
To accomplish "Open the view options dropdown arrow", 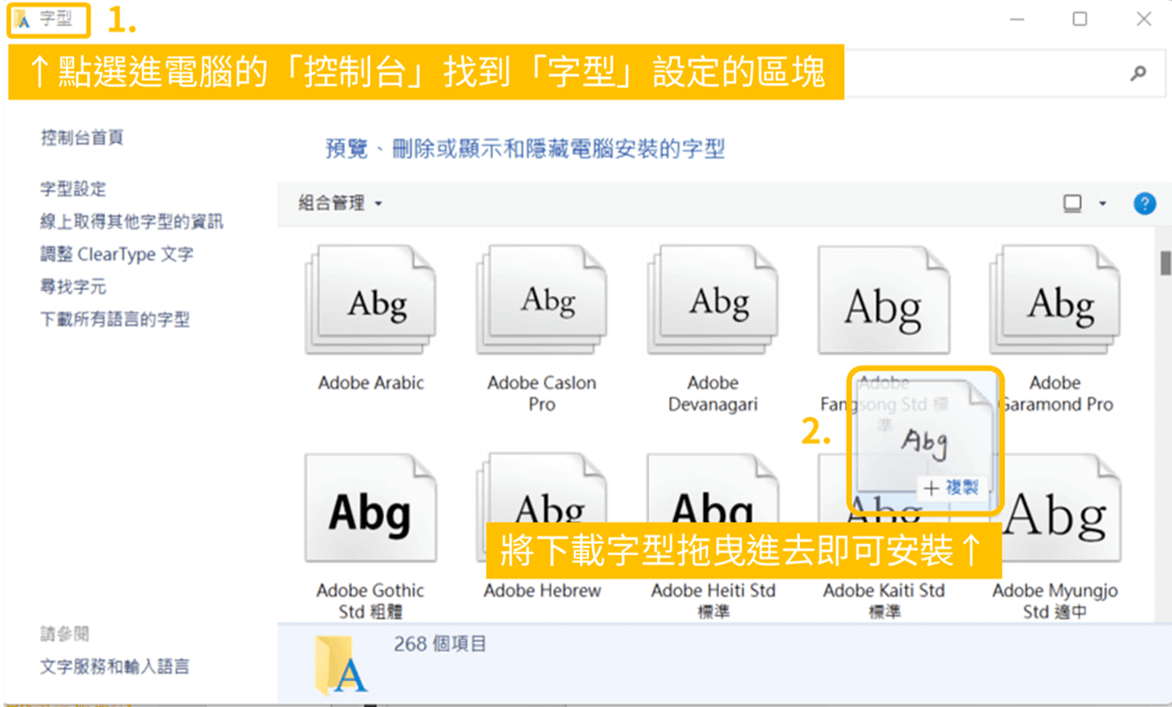I will click(x=1103, y=204).
